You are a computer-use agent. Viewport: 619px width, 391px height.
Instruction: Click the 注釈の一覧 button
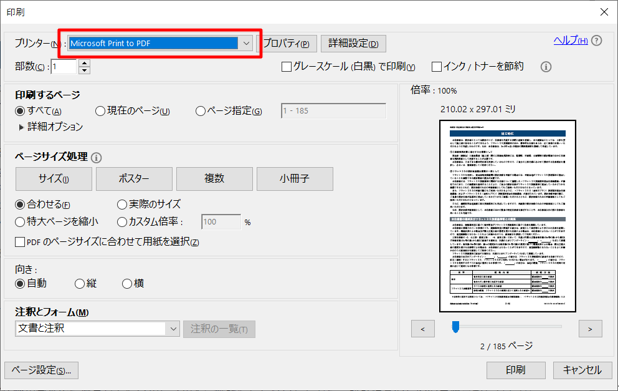[x=219, y=329]
